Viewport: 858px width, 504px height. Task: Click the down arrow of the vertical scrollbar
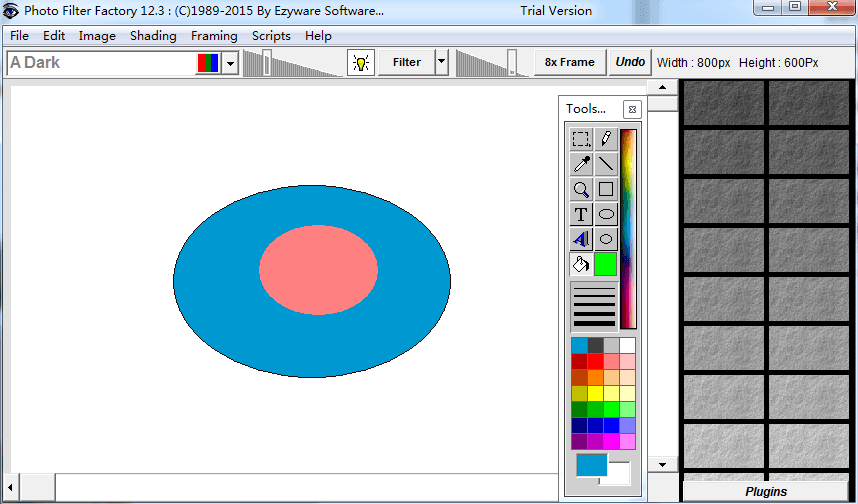tap(661, 465)
